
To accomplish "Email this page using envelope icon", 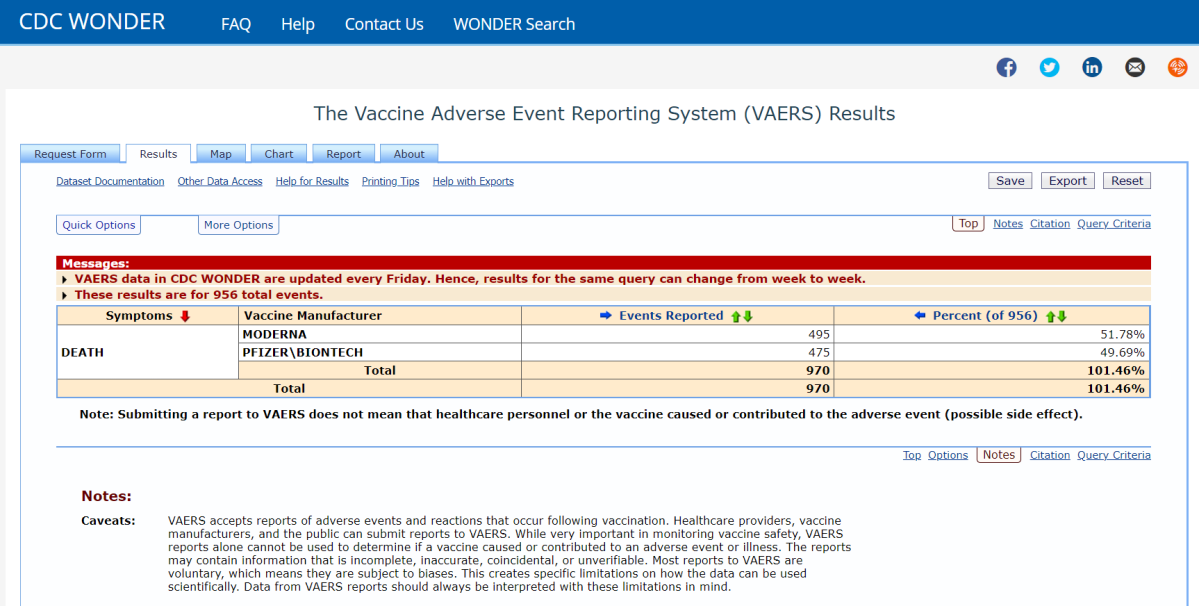I will (x=1135, y=67).
